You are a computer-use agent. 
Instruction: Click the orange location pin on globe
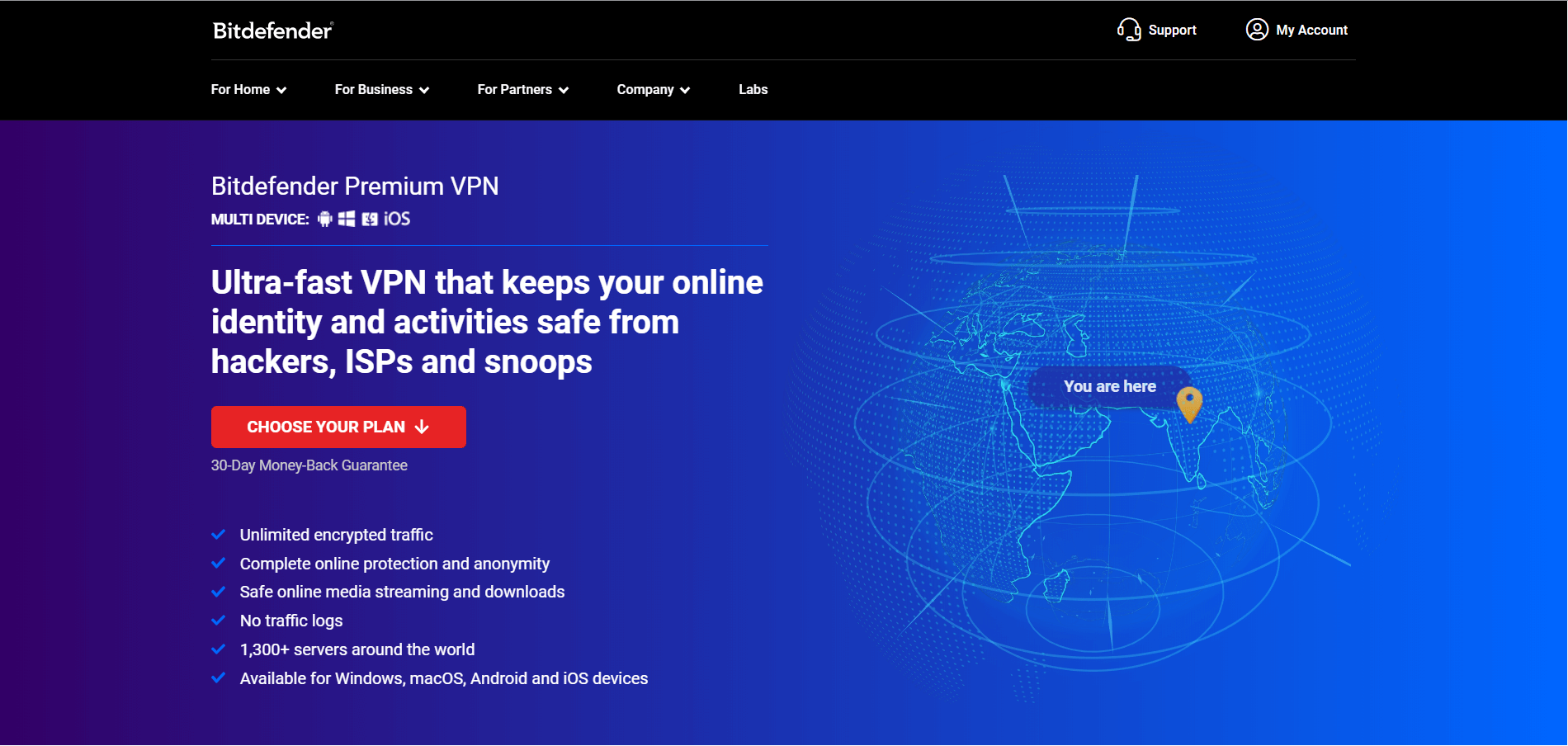[x=1189, y=404]
